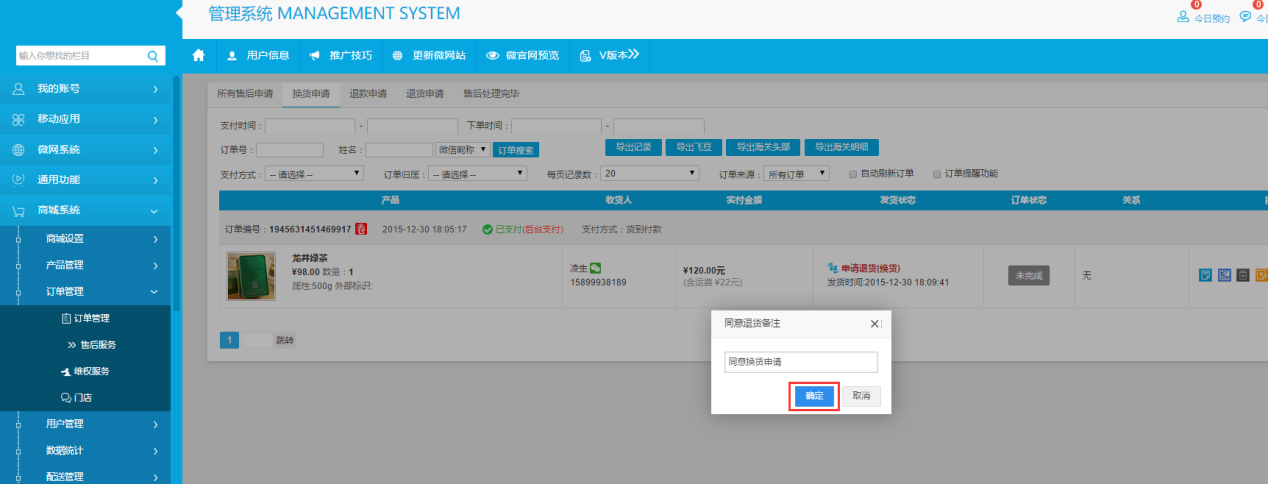Open the 订单来源 dropdown
Image resolution: width=1268 pixels, height=484 pixels.
pyautogui.click(x=797, y=173)
